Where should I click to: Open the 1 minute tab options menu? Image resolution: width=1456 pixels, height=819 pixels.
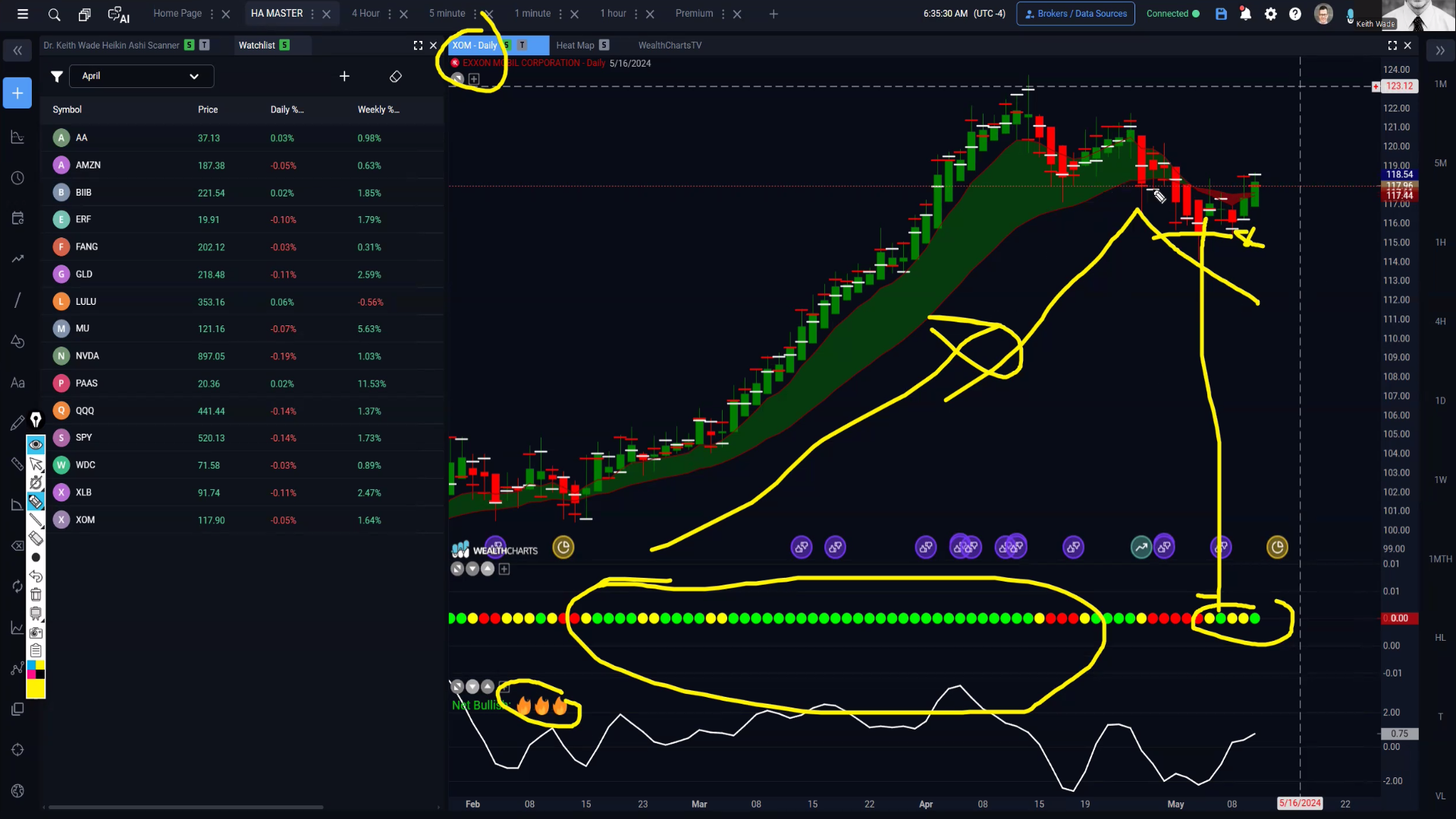point(560,14)
